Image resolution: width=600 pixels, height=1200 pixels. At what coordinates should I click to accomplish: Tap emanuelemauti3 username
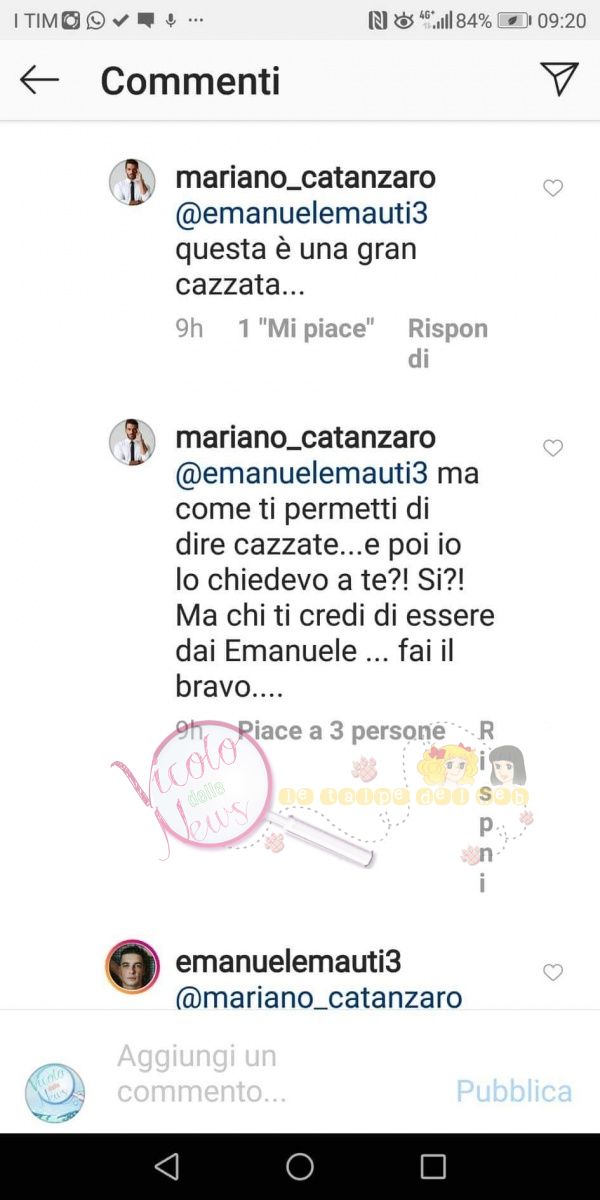(x=288, y=961)
